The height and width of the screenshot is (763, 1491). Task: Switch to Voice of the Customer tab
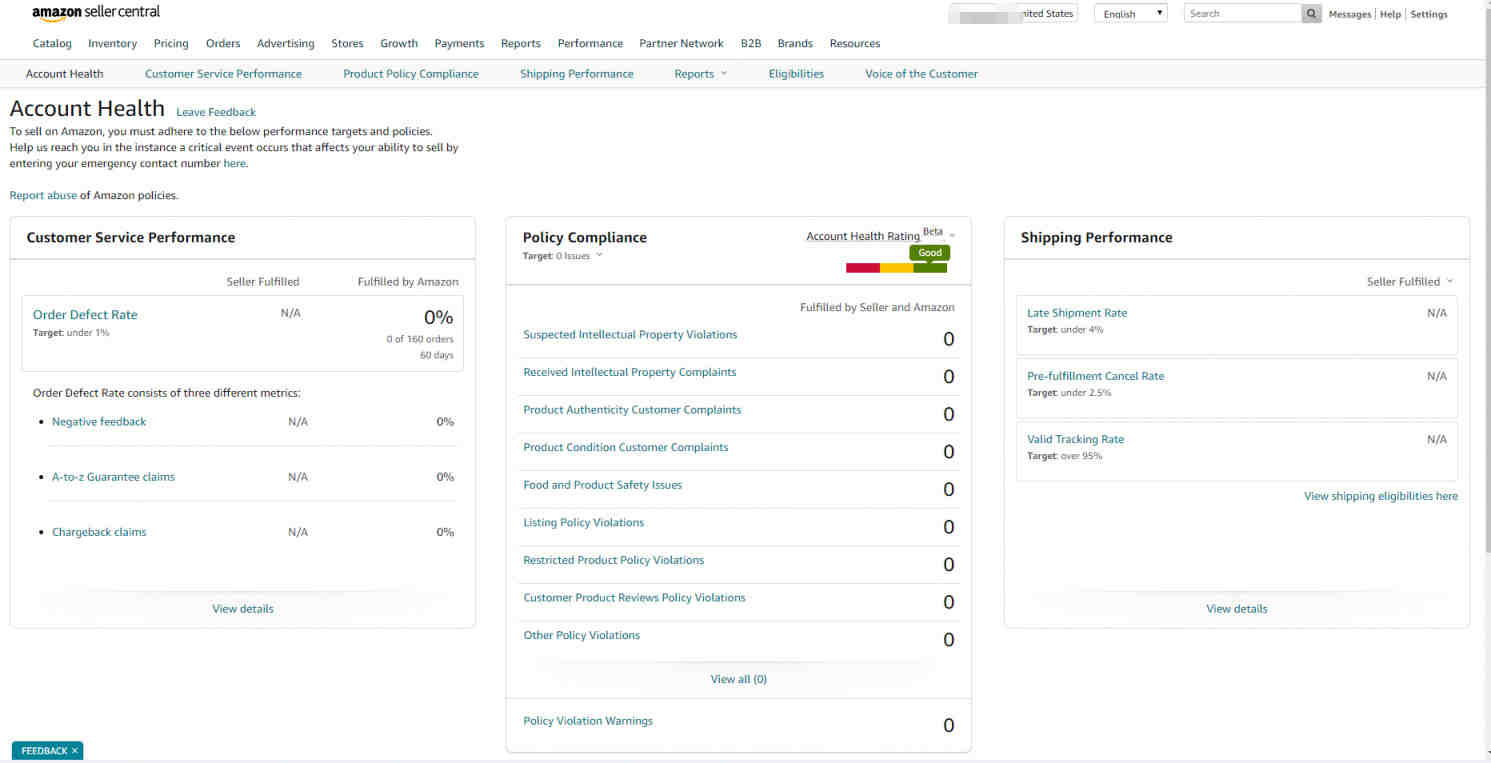coord(921,74)
